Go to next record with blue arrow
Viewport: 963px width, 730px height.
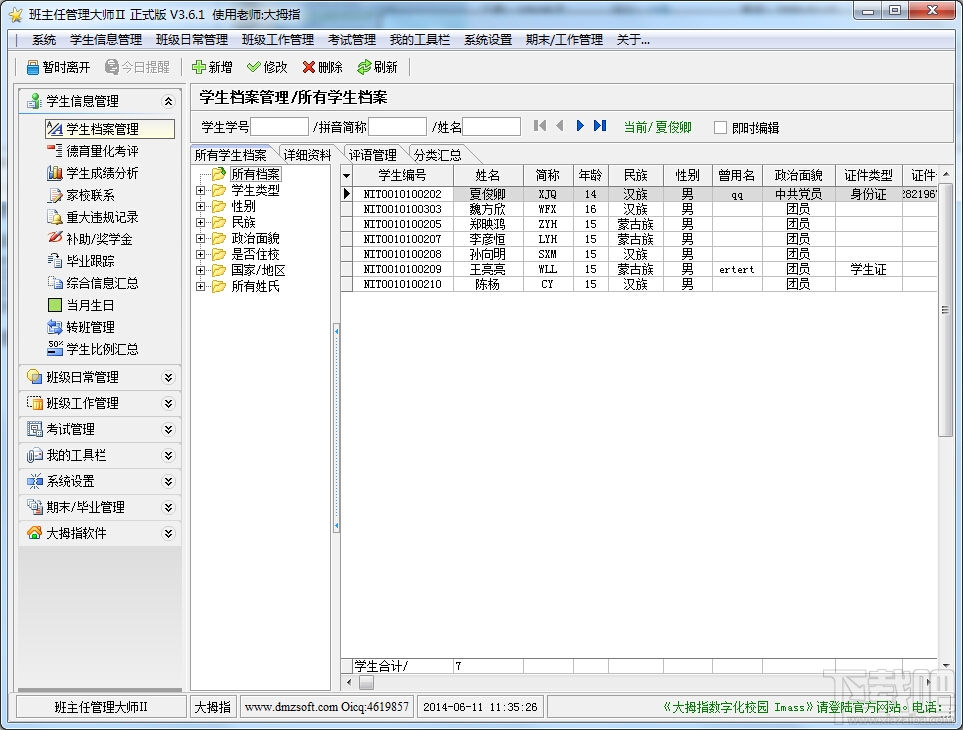(x=580, y=126)
